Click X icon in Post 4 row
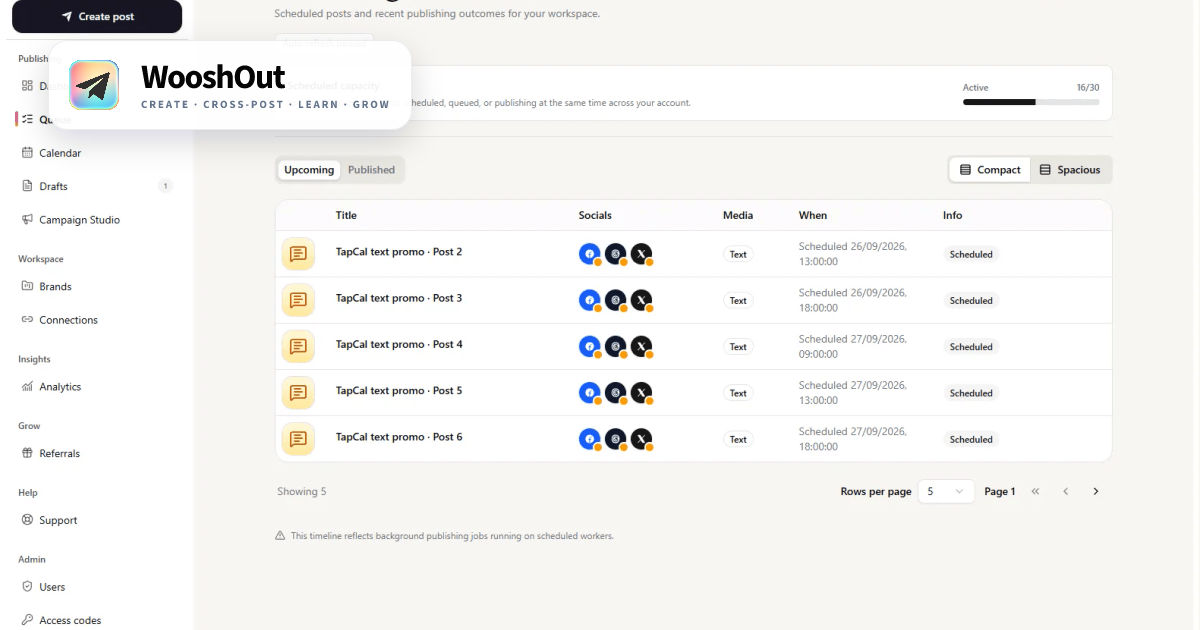1200x630 pixels. click(x=642, y=346)
